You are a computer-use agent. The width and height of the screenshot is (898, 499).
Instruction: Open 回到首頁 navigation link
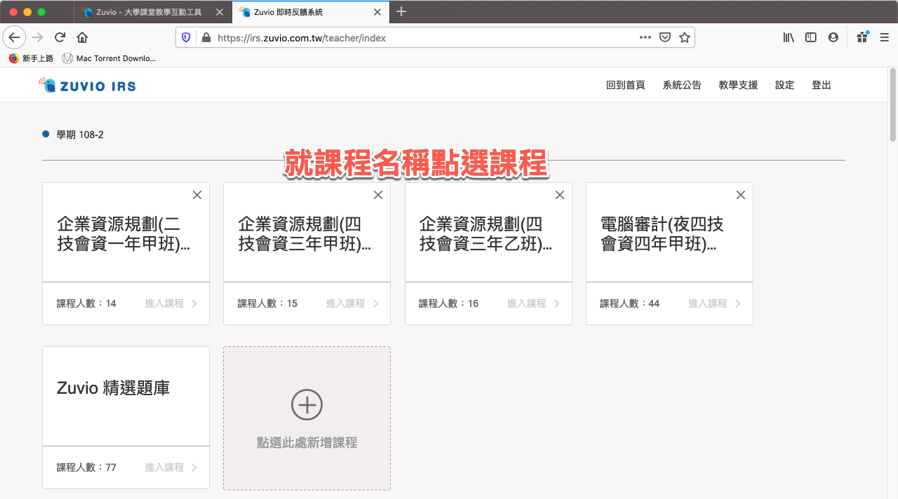coord(625,85)
